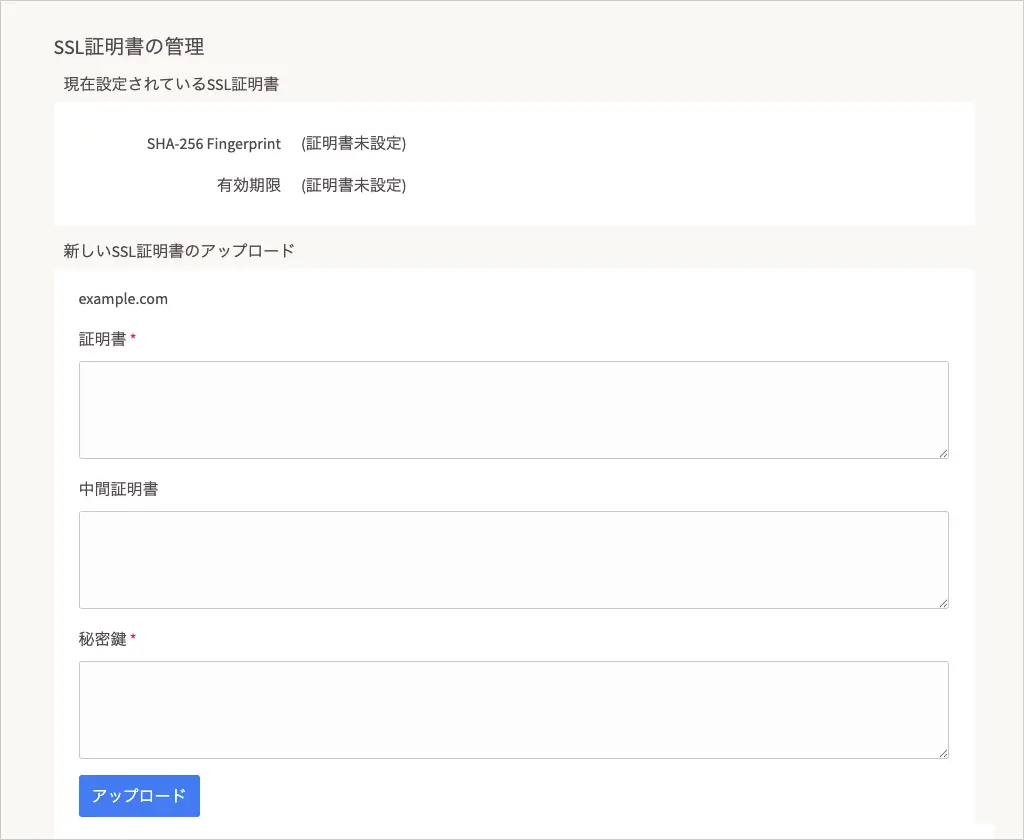Grab the 秘密鍵 textarea resize handle
This screenshot has width=1024, height=840.
[943, 753]
